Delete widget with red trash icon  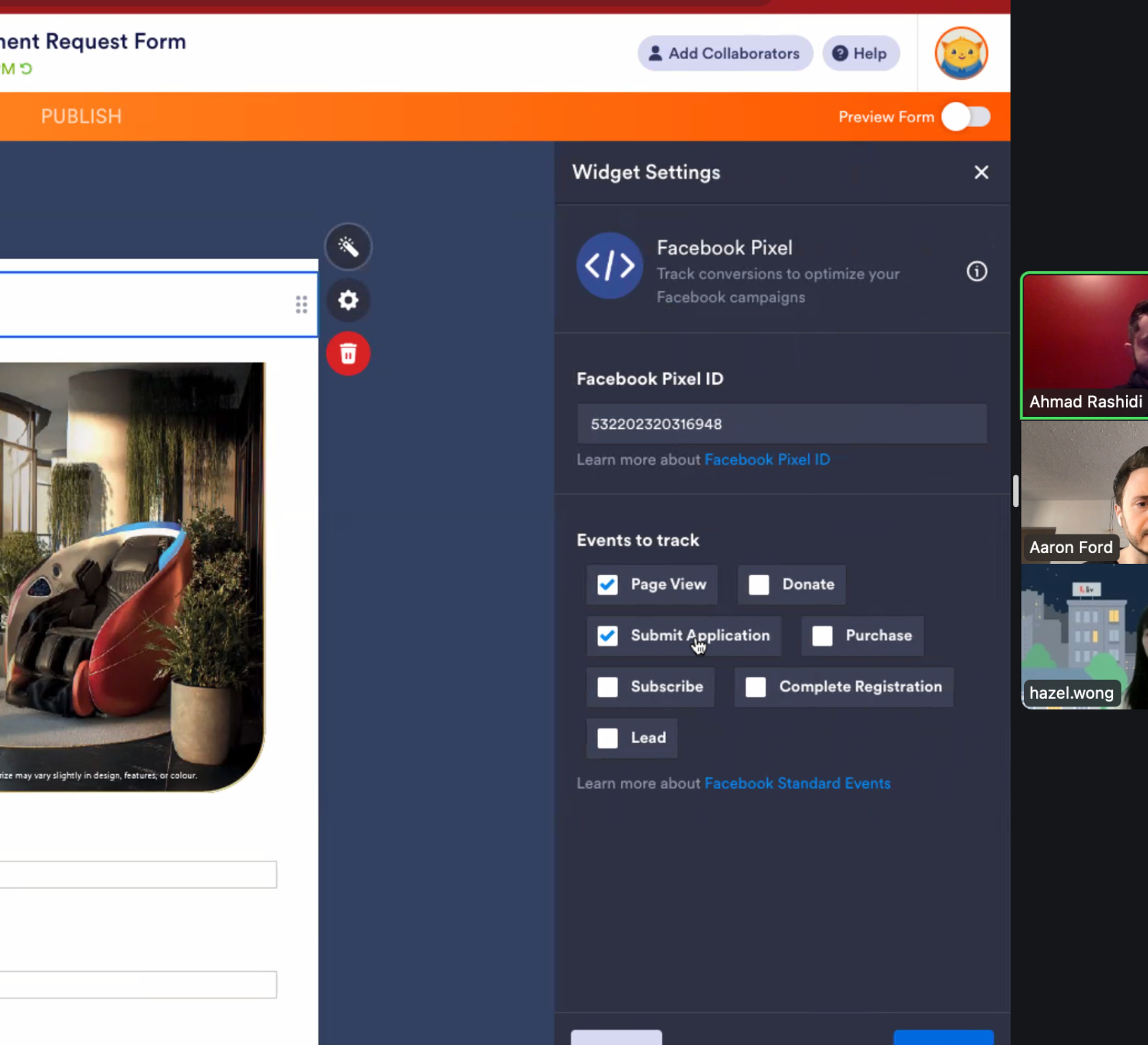point(348,354)
